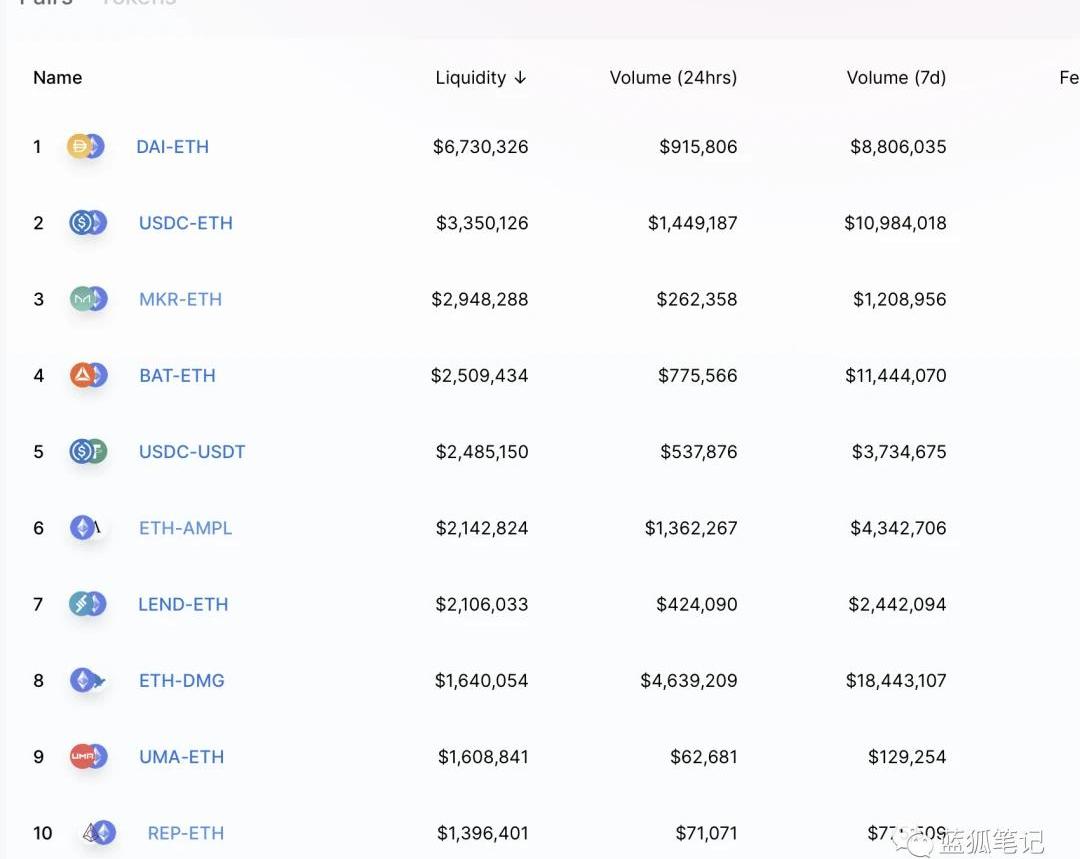Click the LEND-ETH pair token icon
The width and height of the screenshot is (1080, 859).
87,604
